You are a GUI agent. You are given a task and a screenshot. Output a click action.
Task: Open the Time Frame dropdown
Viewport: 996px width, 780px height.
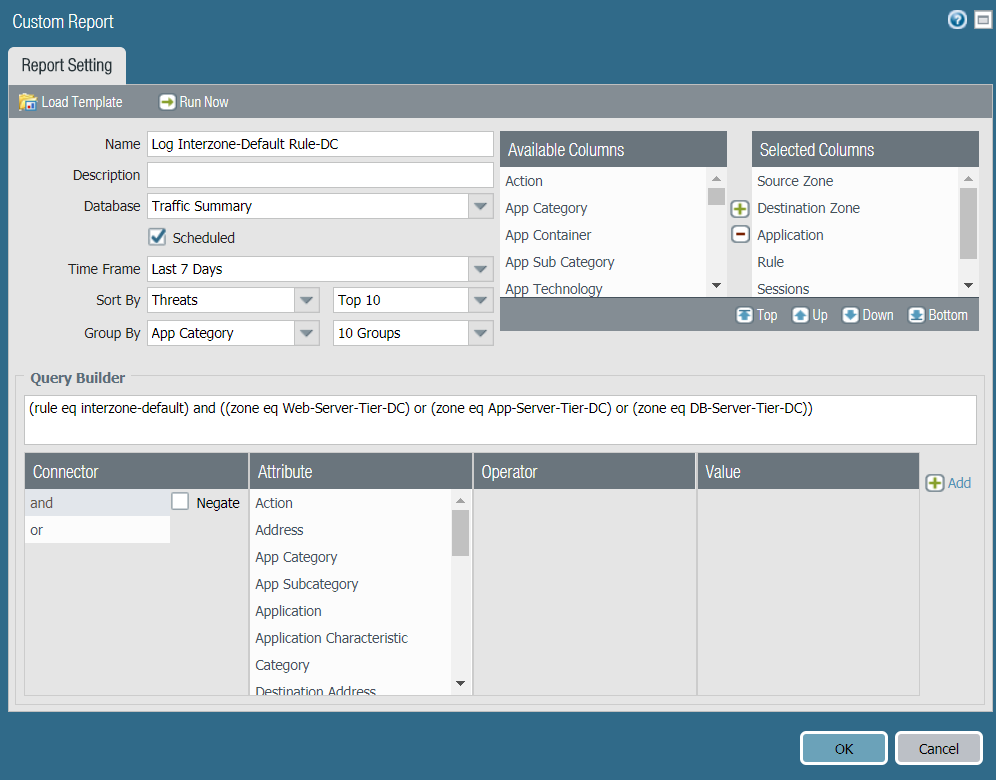(481, 269)
